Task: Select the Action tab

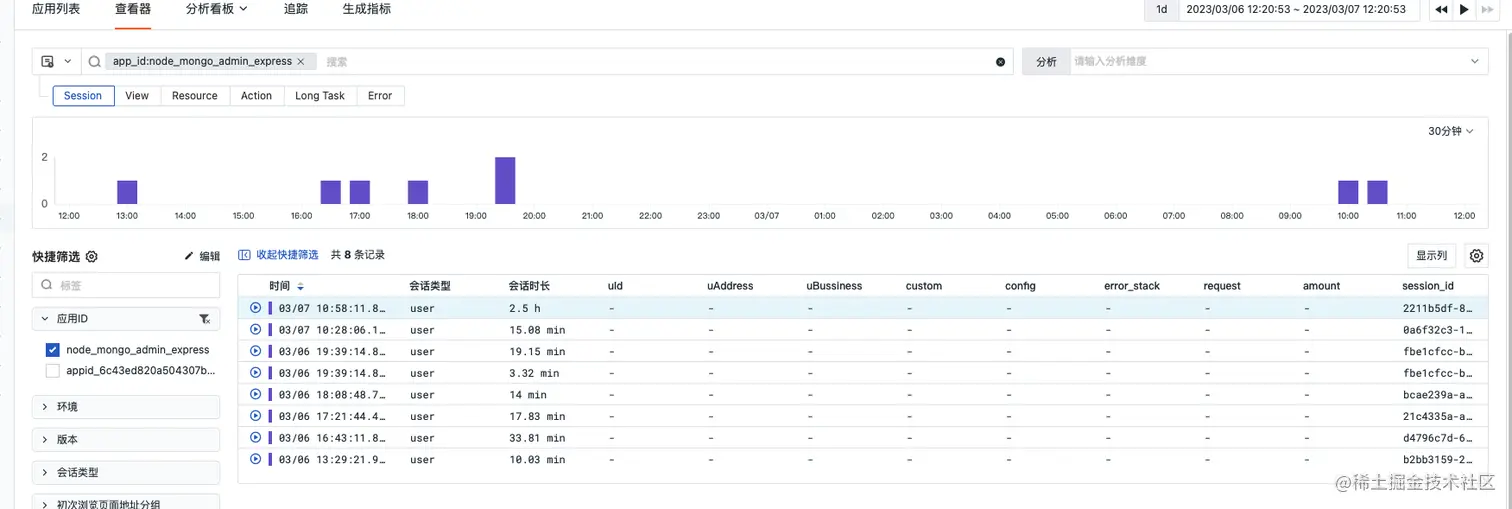Action: pos(256,96)
